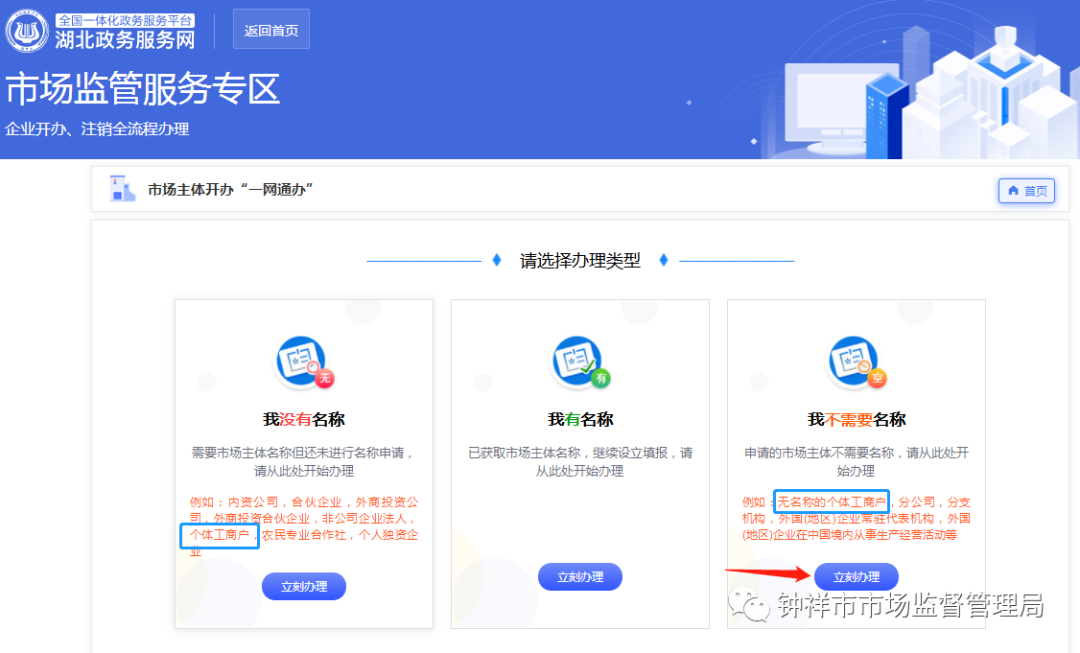
Task: Click 立刻办理 indicated by the red arrow
Action: point(856,576)
